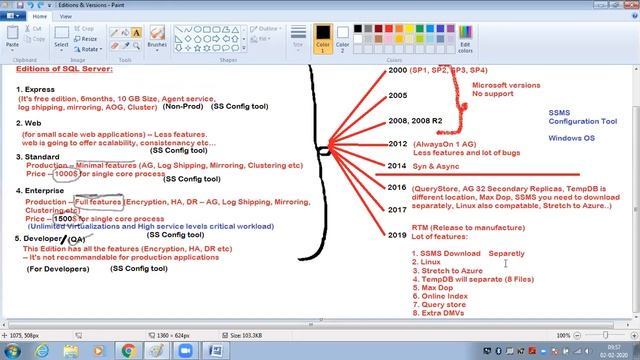
Task: Open the Zoom app from taskbar
Action: point(185,351)
